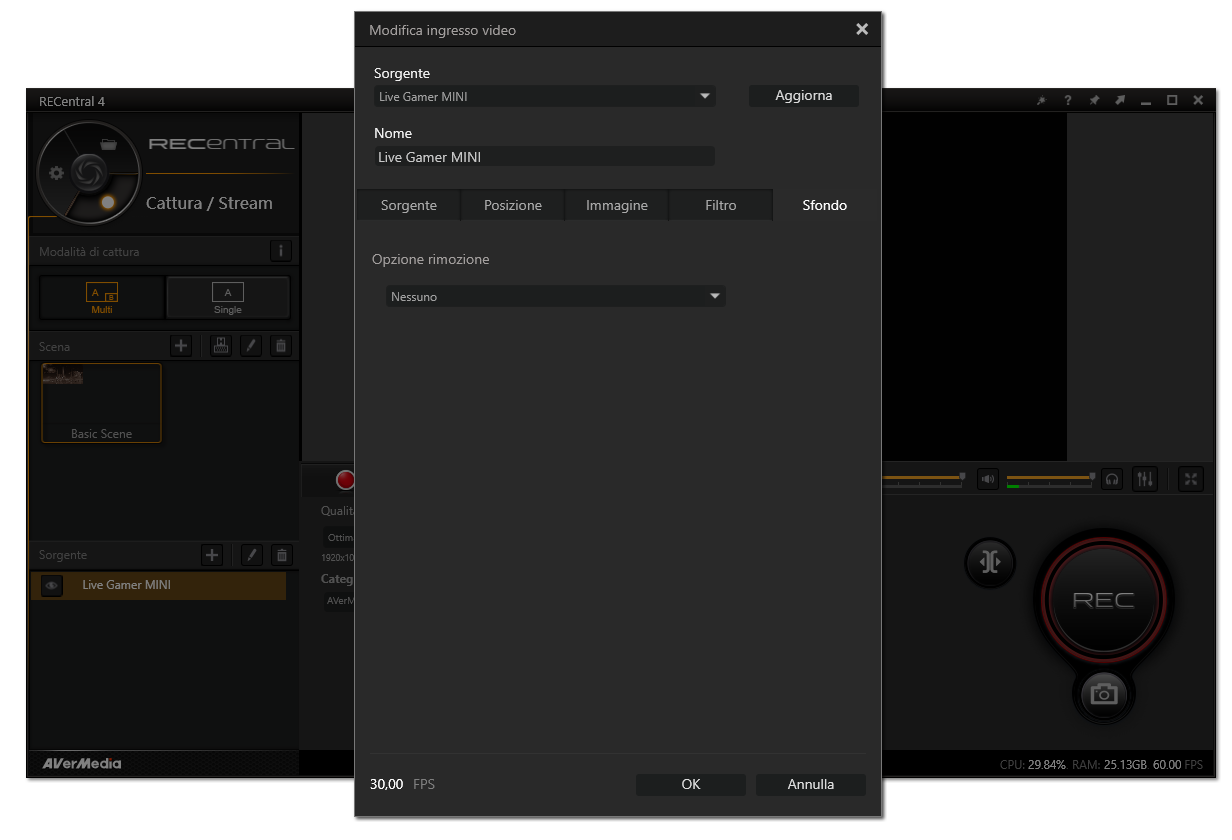This screenshot has width=1232, height=840.
Task: Click the snapshot camera button
Action: tap(1104, 693)
